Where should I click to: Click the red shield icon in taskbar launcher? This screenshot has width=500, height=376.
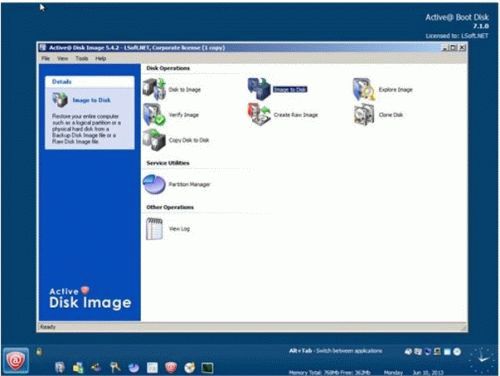[x=171, y=368]
